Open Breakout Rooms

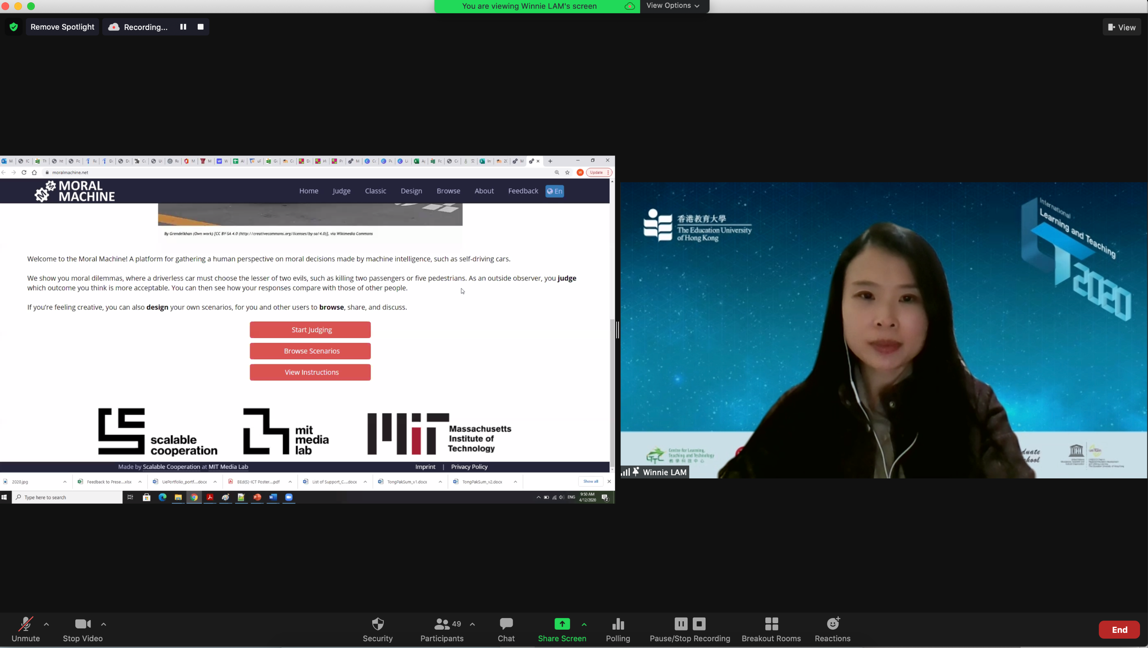coord(771,629)
